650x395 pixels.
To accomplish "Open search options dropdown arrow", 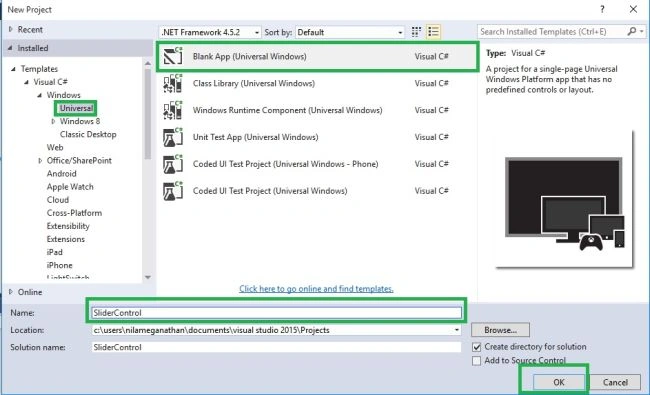I will 642,32.
